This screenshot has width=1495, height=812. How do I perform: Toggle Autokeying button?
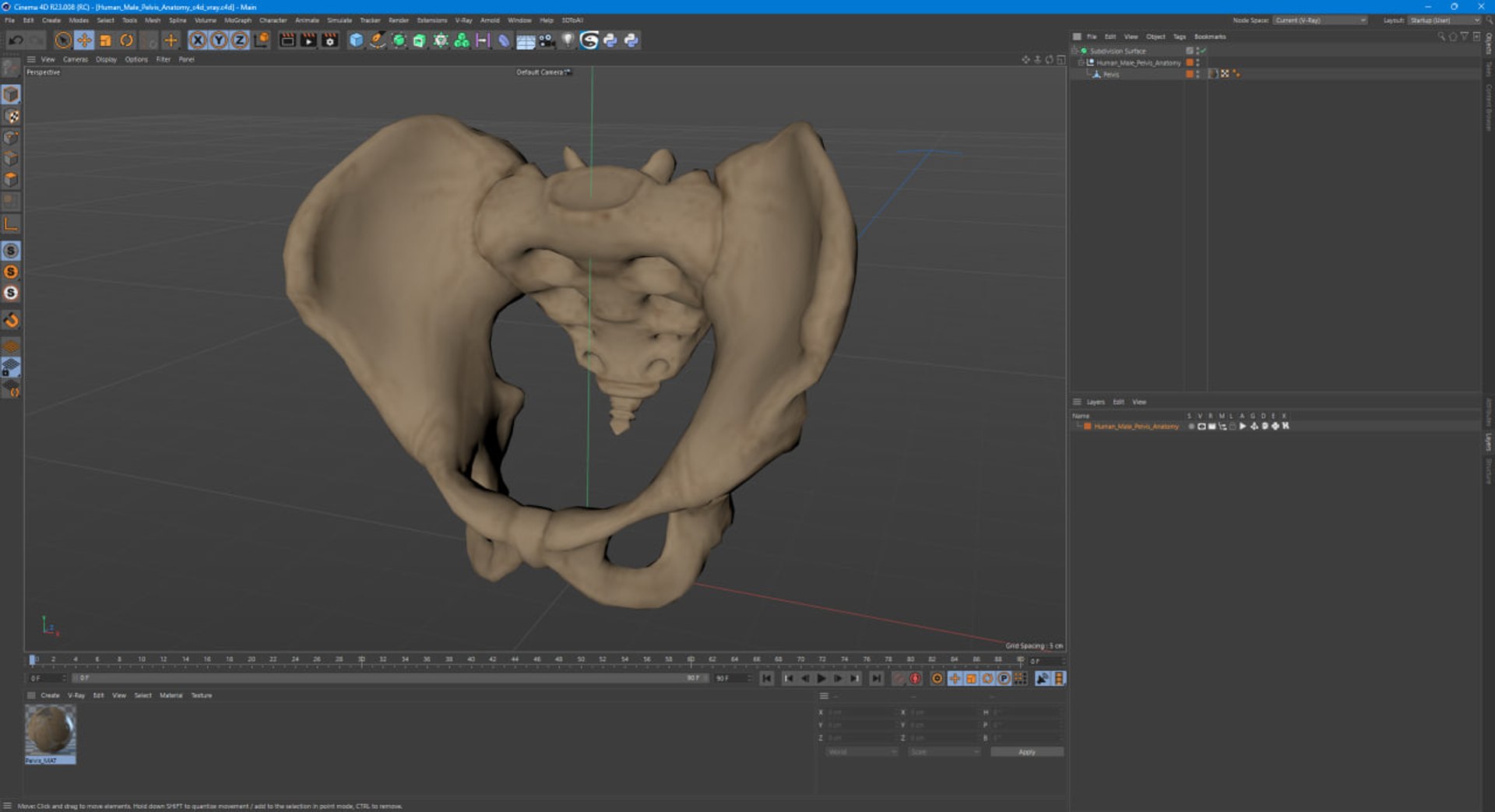click(x=916, y=679)
